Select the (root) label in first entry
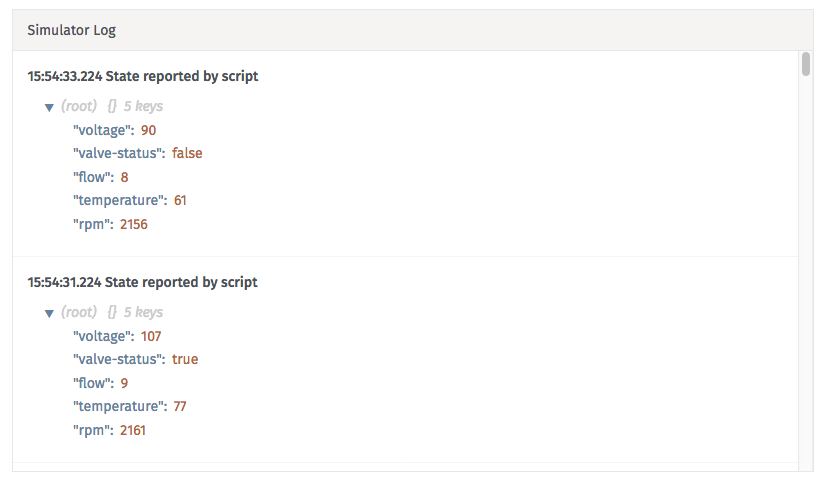The image size is (829, 499). click(79, 106)
